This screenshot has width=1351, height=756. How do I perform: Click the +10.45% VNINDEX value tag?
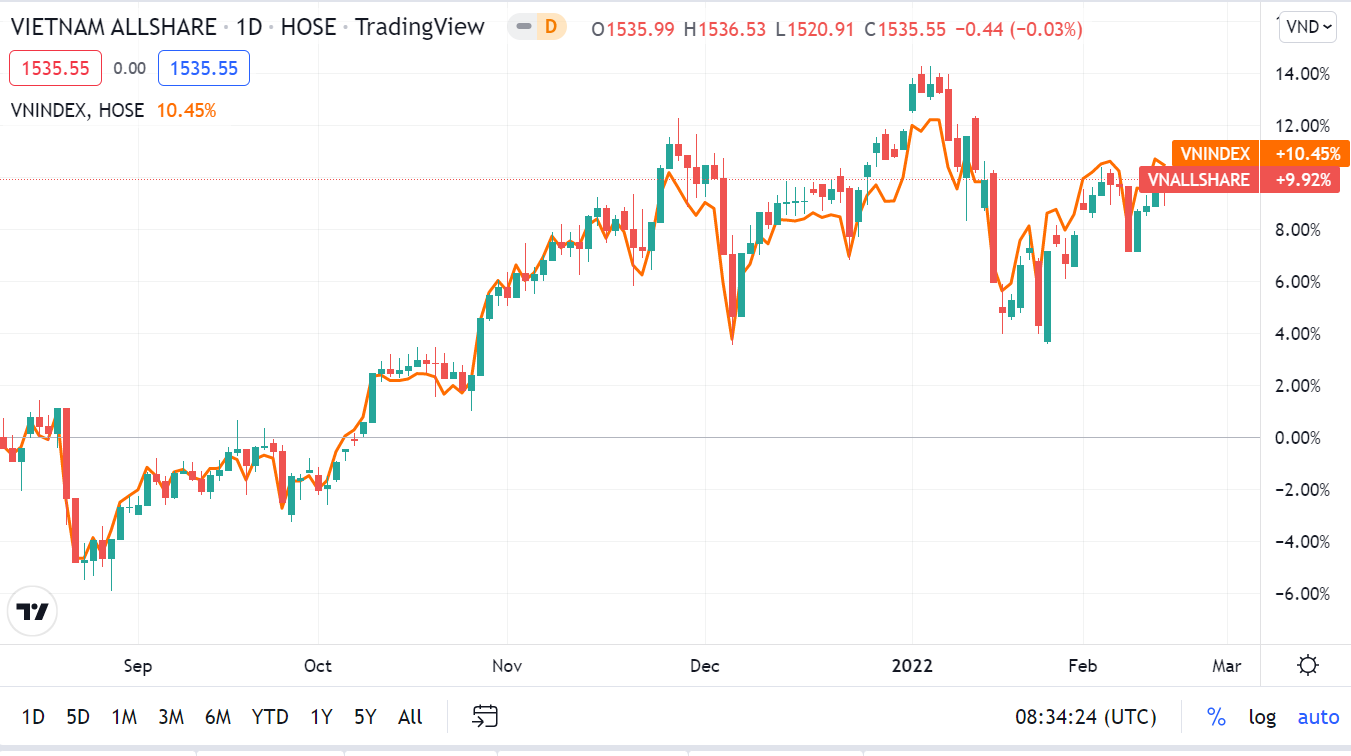point(1305,154)
